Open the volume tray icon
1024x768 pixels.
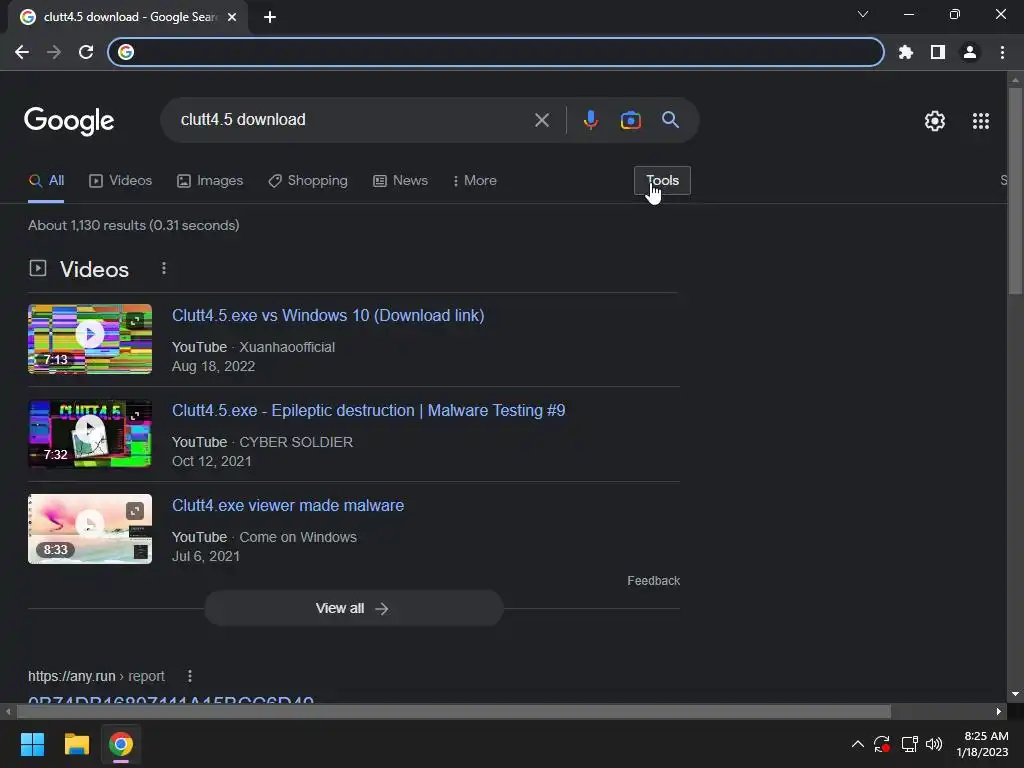(934, 744)
